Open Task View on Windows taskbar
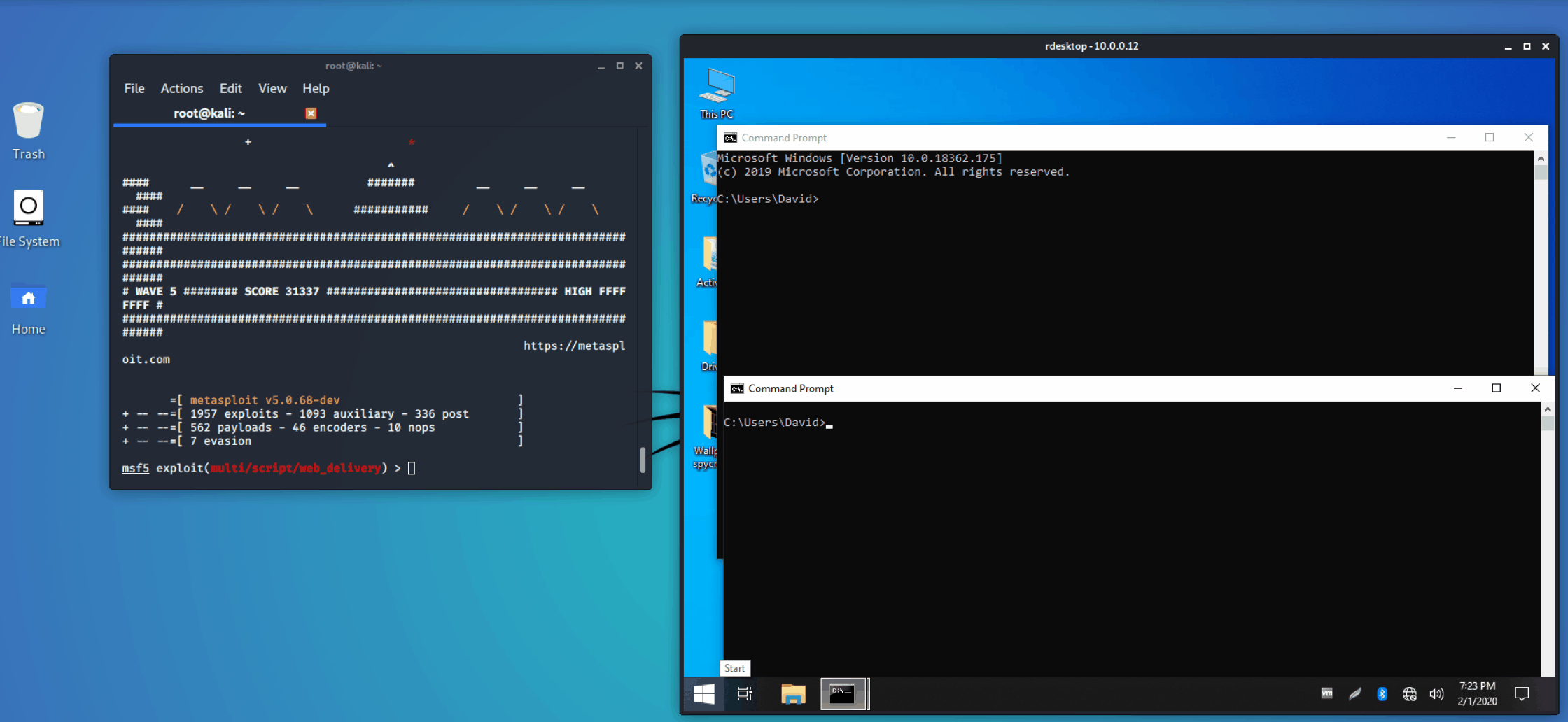Viewport: 1568px width, 722px height. [x=745, y=693]
